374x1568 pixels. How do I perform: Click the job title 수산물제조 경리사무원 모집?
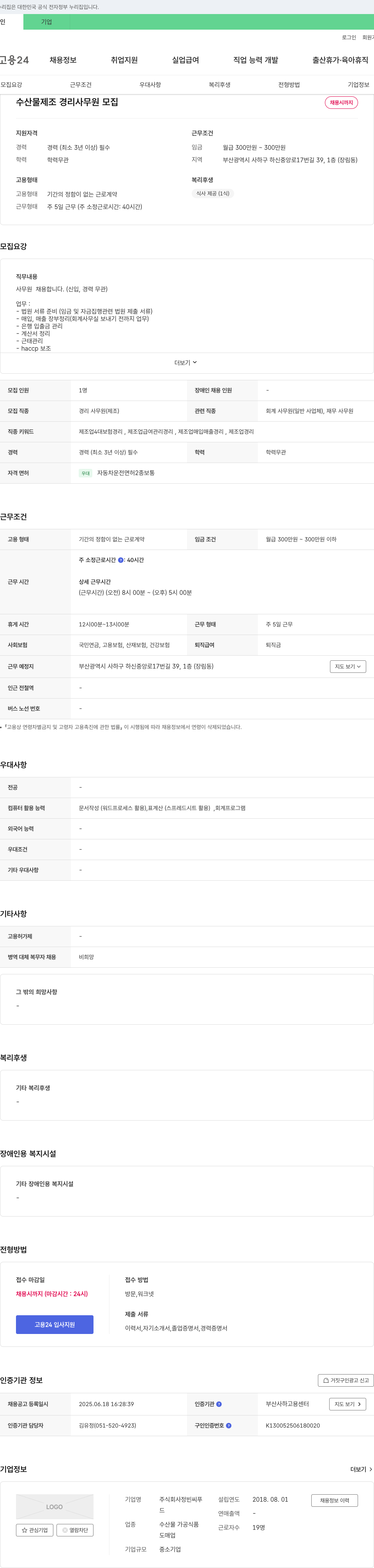click(x=67, y=102)
